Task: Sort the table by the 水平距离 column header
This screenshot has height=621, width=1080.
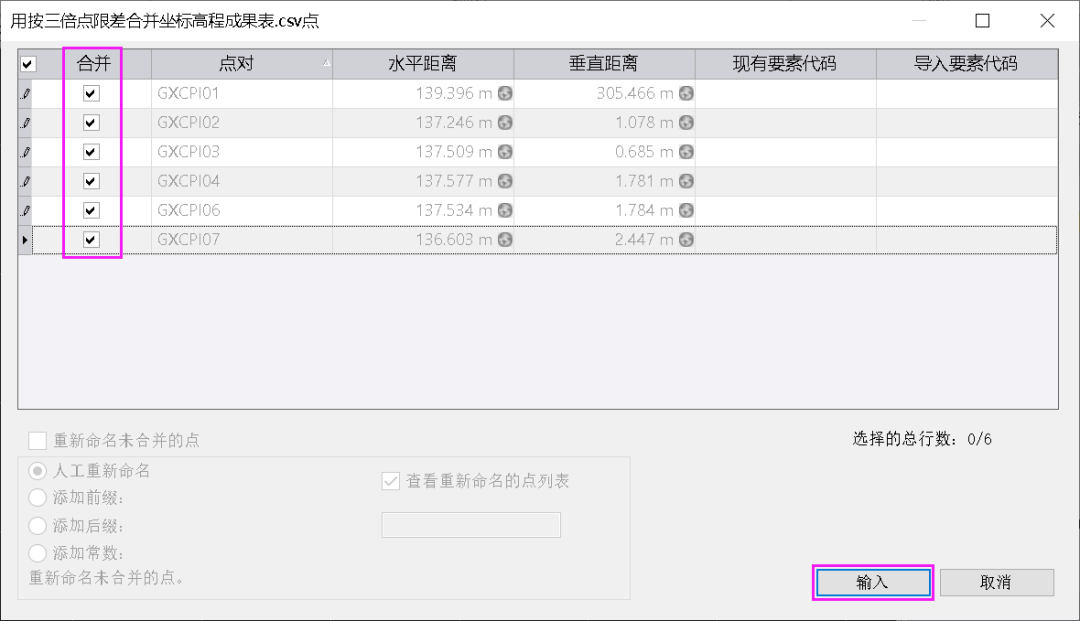Action: pos(421,63)
